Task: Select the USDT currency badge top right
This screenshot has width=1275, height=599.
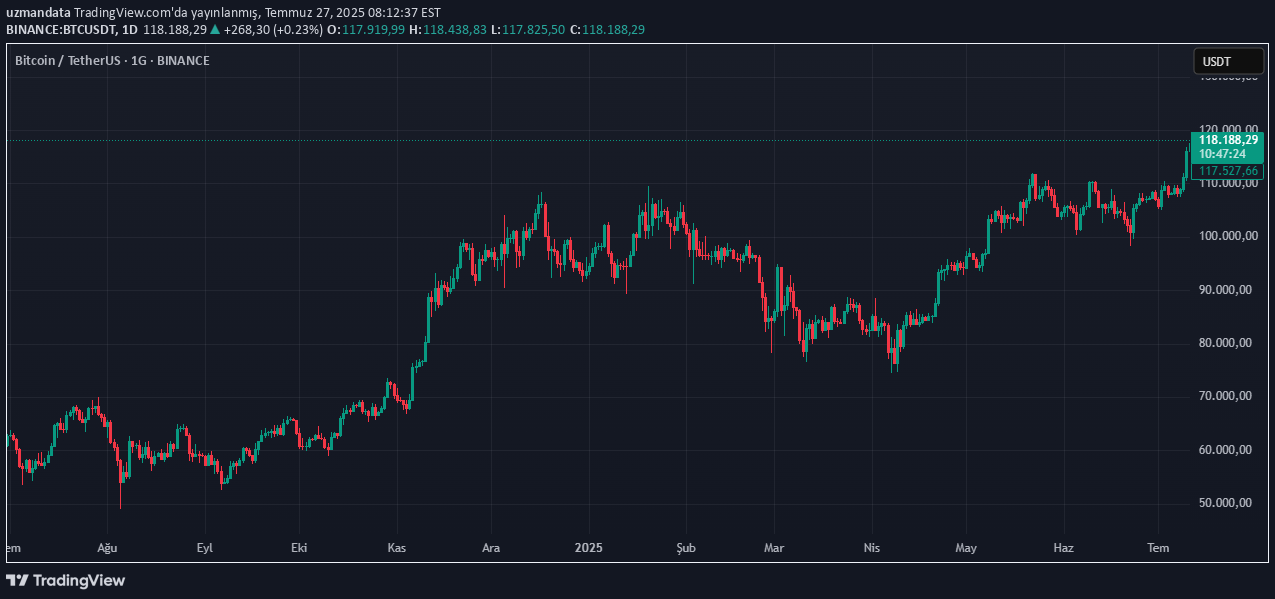Action: pos(1227,61)
